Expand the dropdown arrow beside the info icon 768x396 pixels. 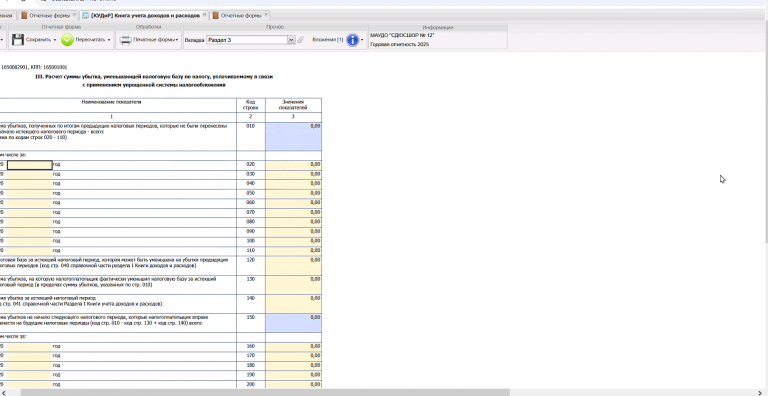coord(362,40)
